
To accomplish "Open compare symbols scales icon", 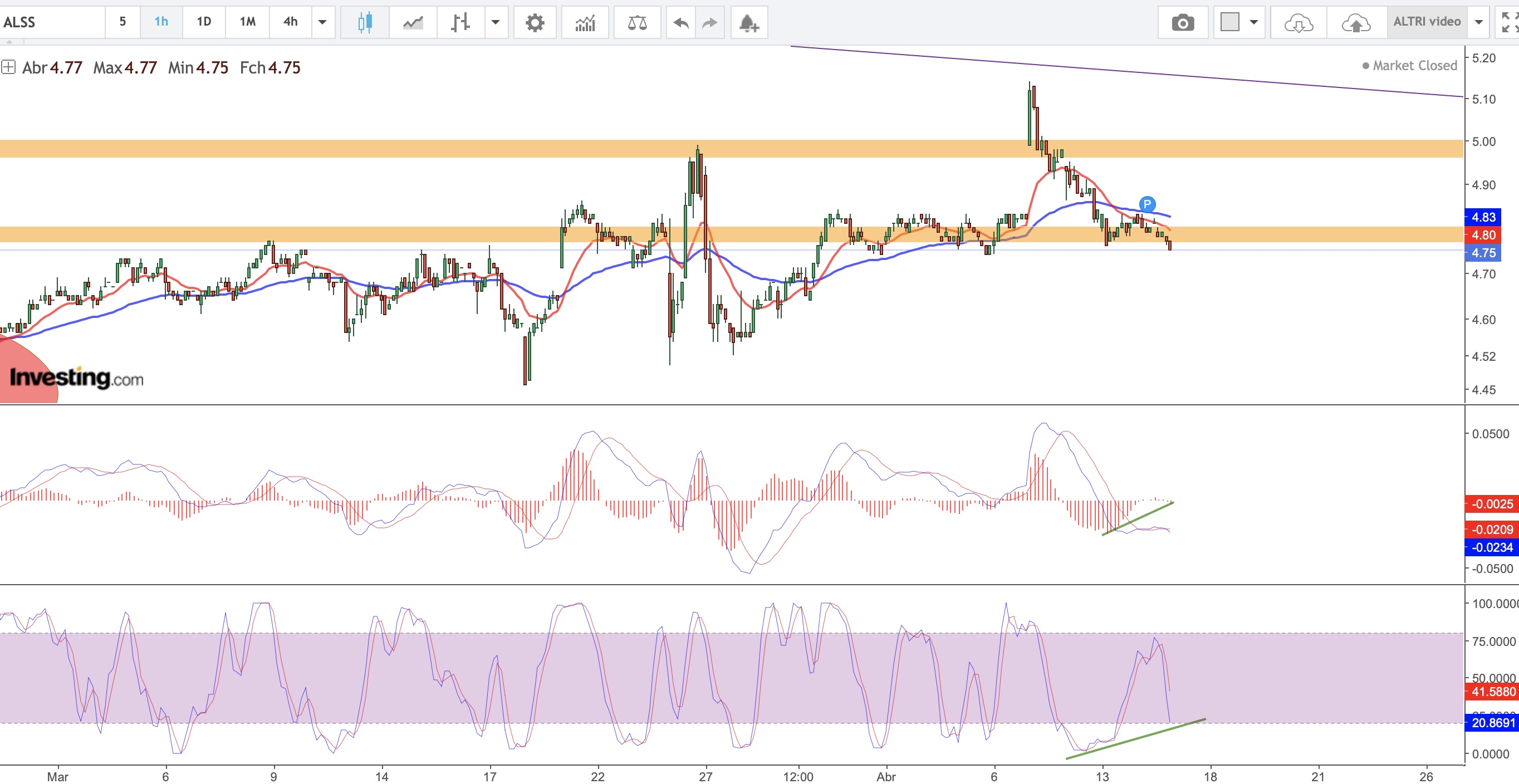I will [x=637, y=22].
